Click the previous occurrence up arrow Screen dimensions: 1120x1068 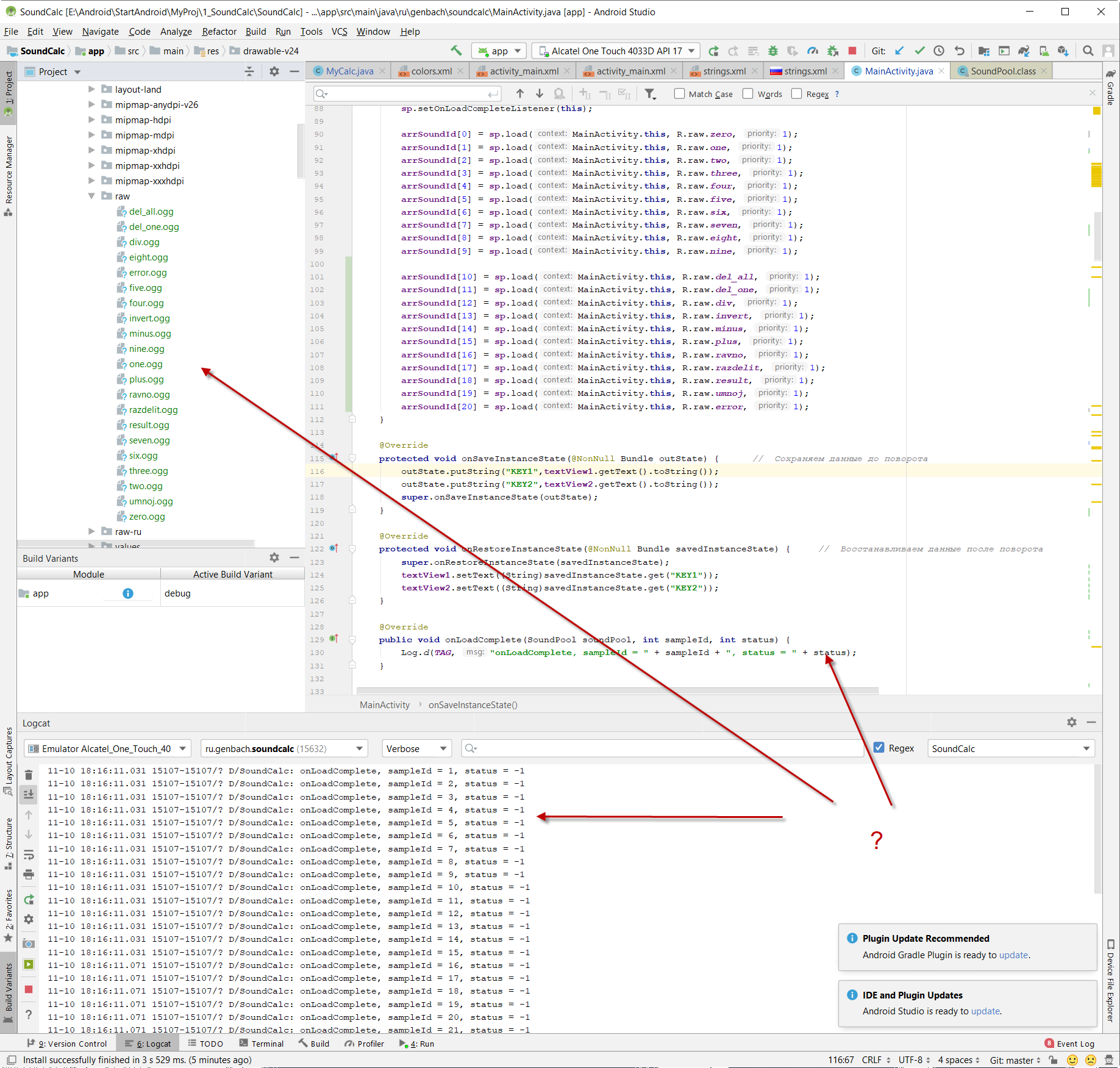tap(519, 93)
